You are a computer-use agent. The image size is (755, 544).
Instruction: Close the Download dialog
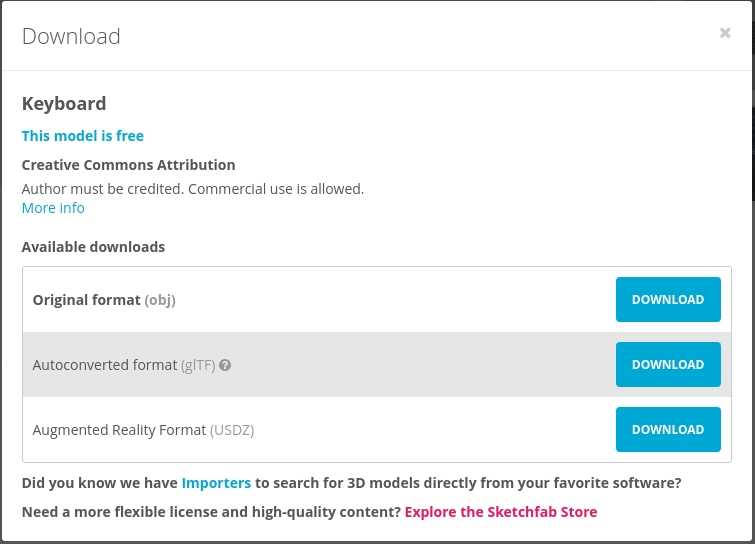(x=725, y=33)
